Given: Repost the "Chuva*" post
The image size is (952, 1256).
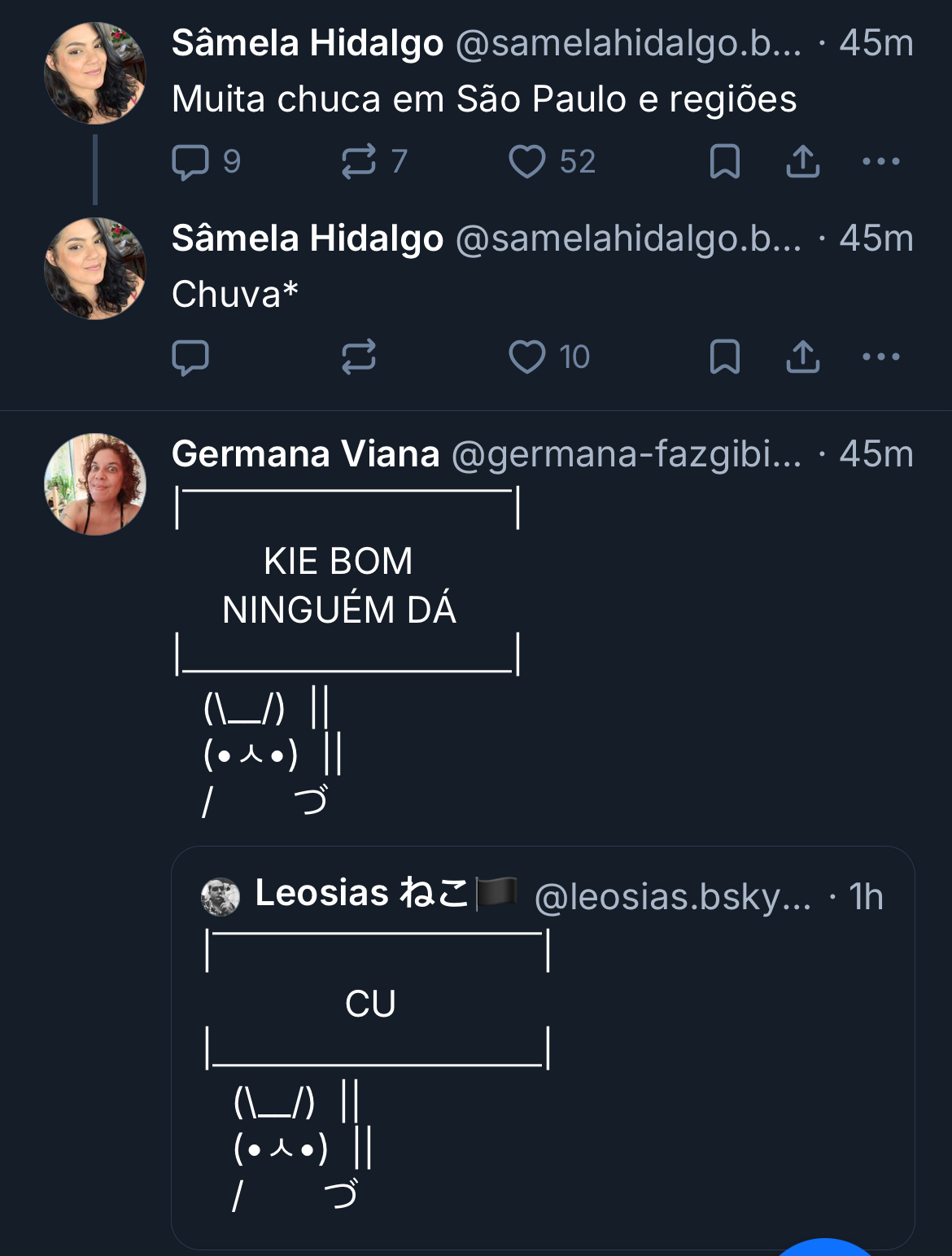Looking at the screenshot, I should (x=359, y=357).
